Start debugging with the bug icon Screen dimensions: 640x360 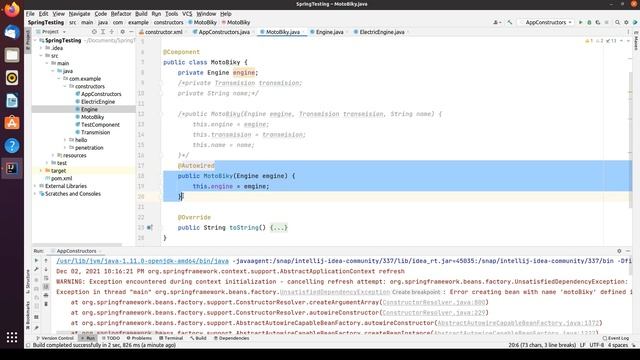pos(589,22)
